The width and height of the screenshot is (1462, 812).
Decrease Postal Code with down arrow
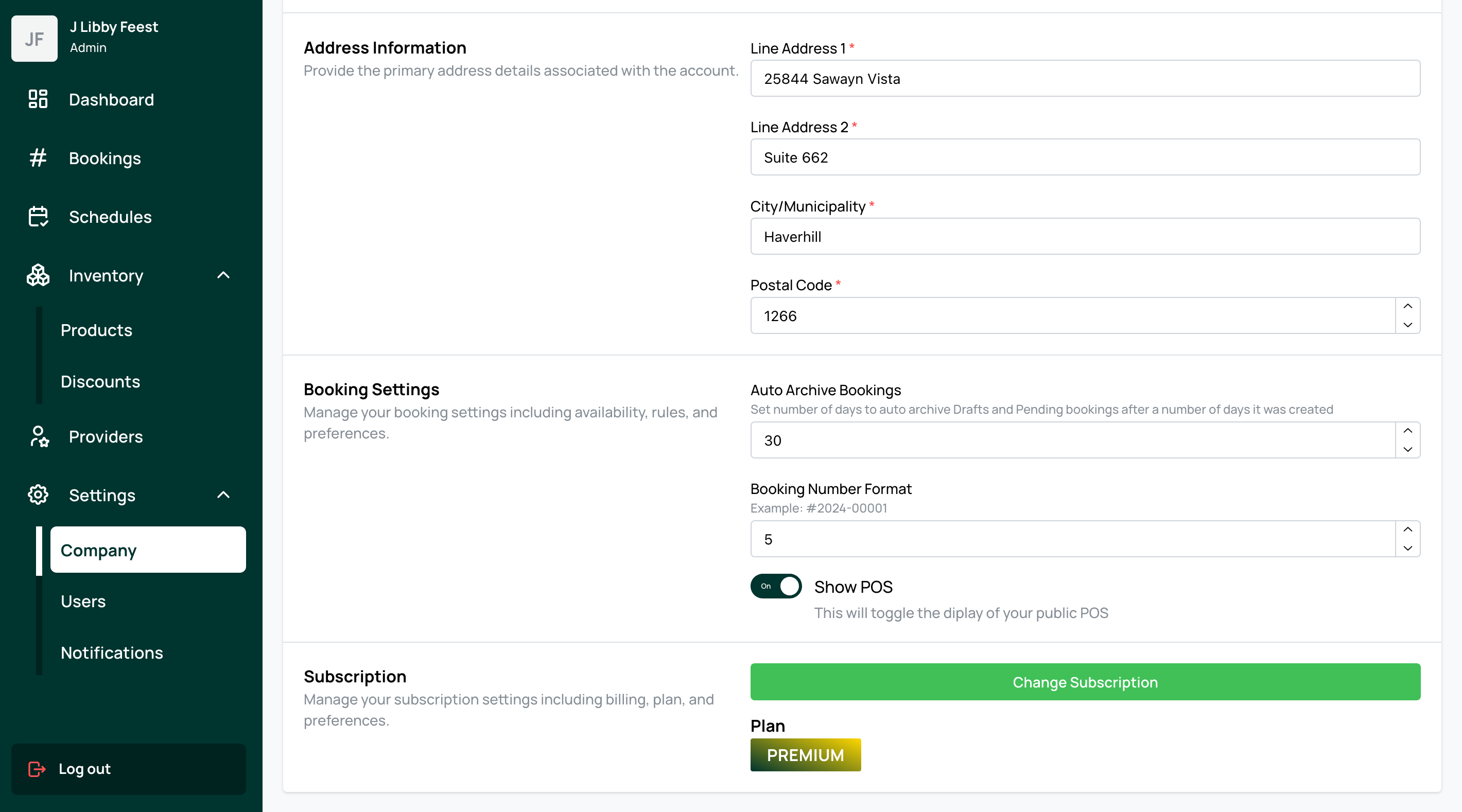click(x=1407, y=325)
